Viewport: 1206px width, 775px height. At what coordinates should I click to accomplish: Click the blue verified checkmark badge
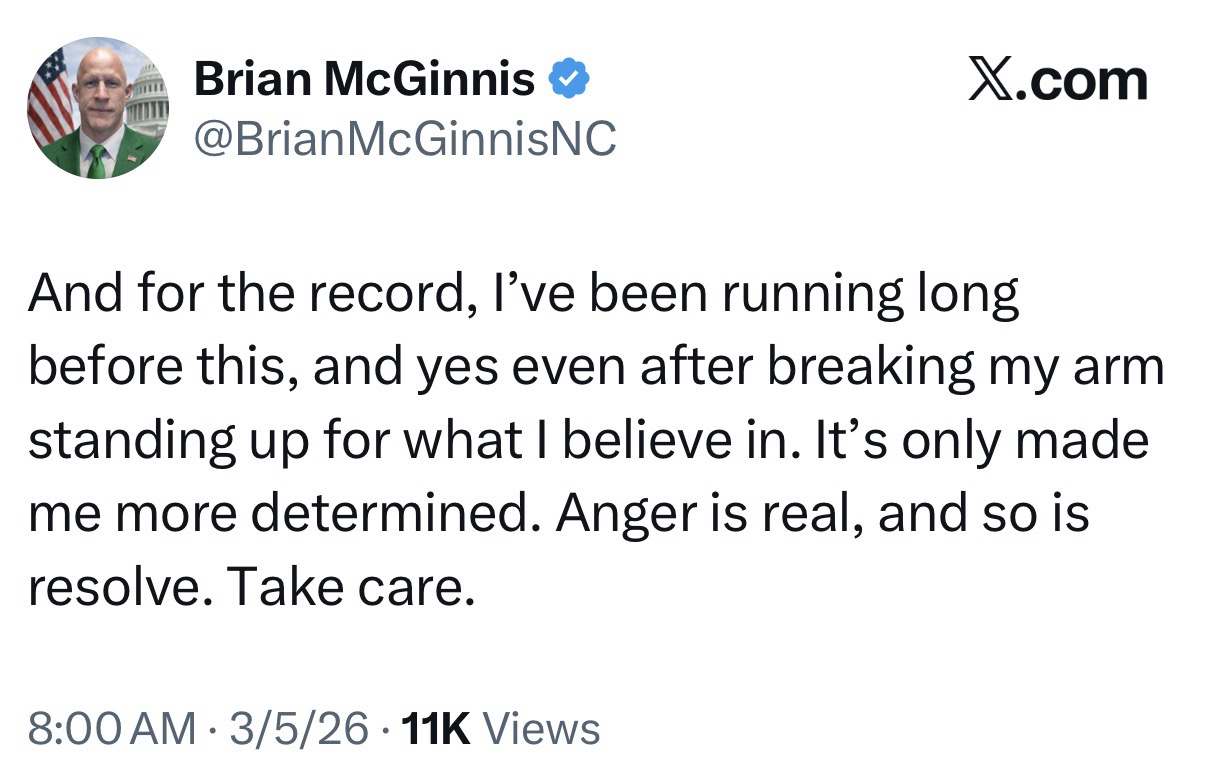[570, 78]
